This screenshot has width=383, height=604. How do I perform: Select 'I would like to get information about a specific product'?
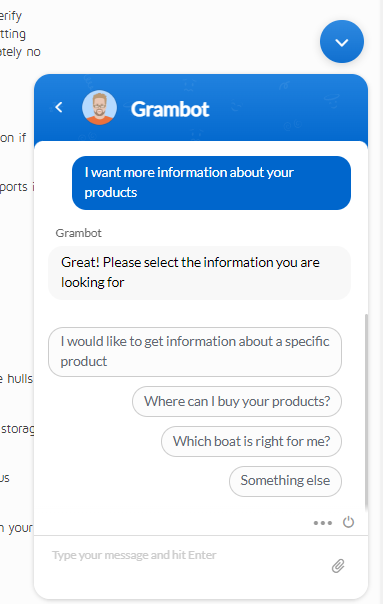(x=195, y=352)
